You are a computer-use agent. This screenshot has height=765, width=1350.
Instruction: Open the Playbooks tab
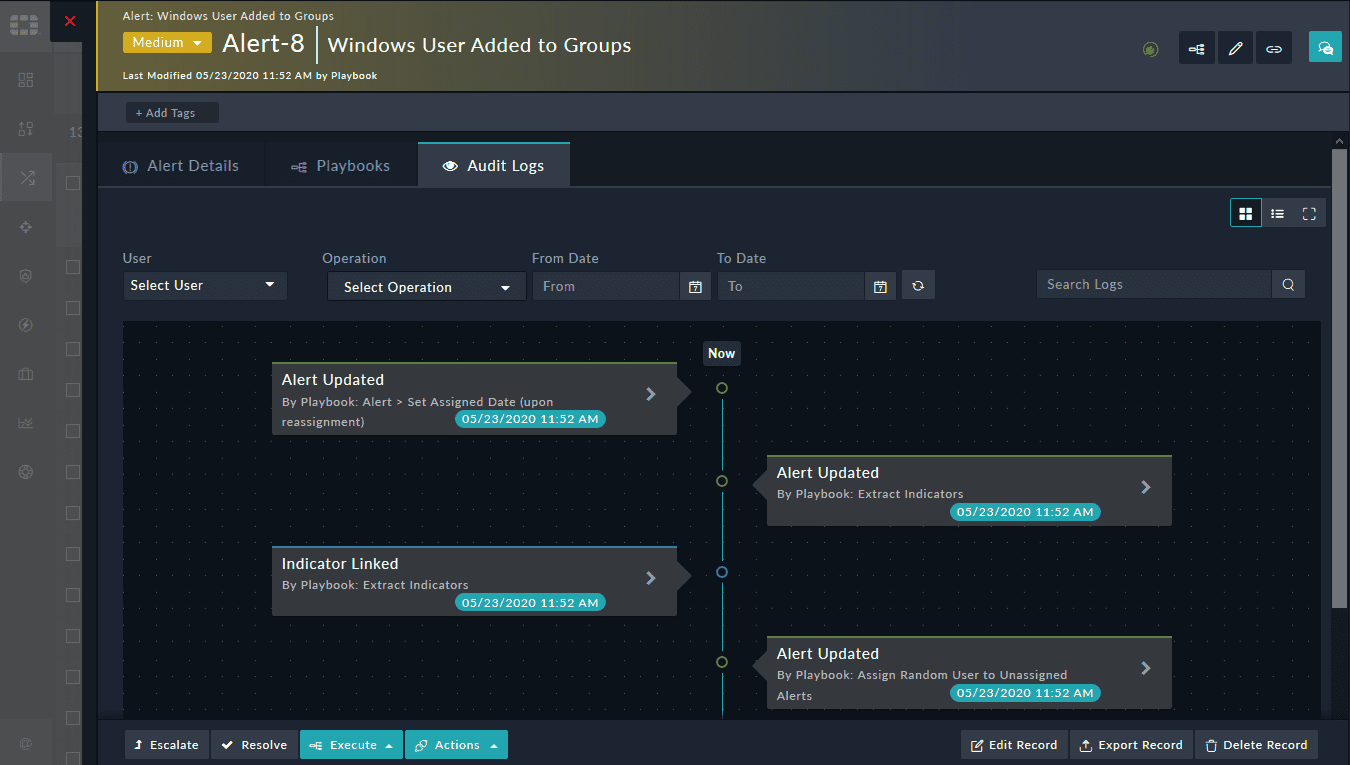click(x=341, y=166)
